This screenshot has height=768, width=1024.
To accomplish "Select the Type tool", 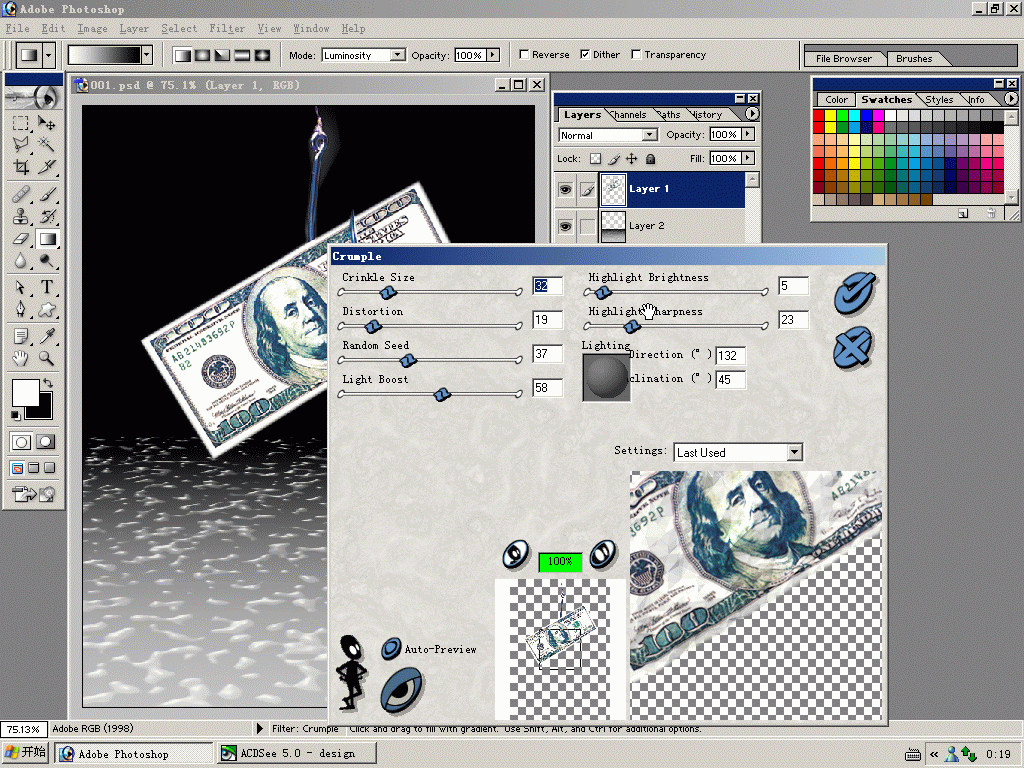I will [x=46, y=287].
